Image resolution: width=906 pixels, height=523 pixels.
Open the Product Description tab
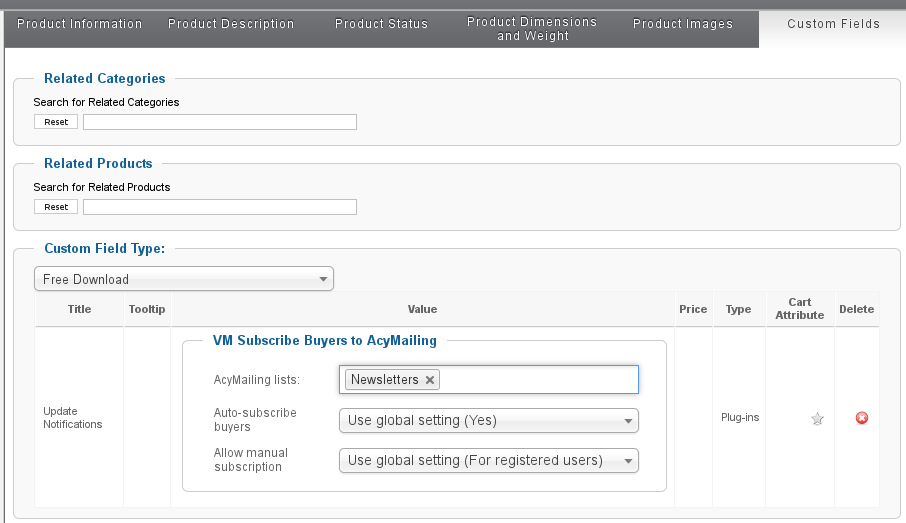(231, 24)
